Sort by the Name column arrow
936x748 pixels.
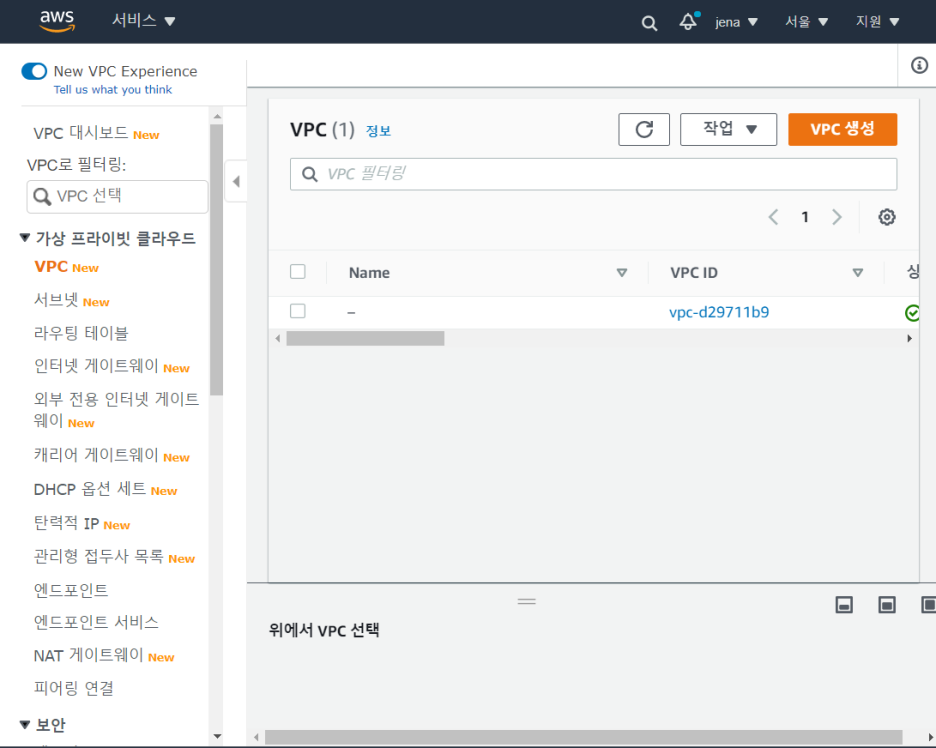621,273
